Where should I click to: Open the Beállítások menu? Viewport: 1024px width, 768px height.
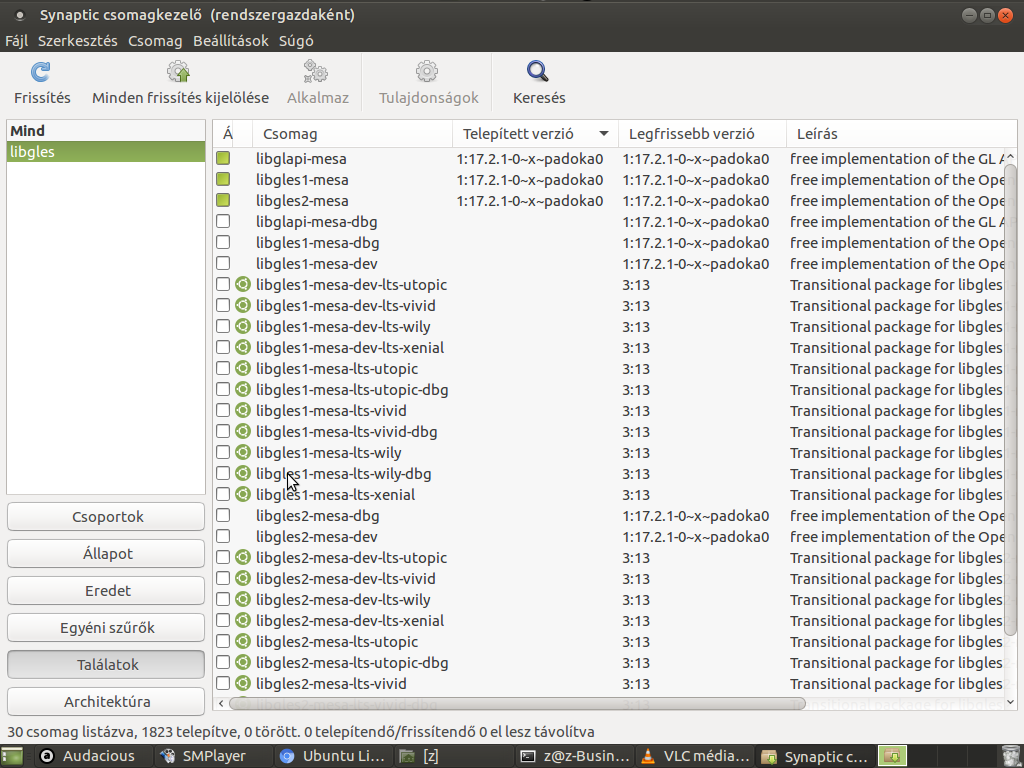(x=231, y=40)
